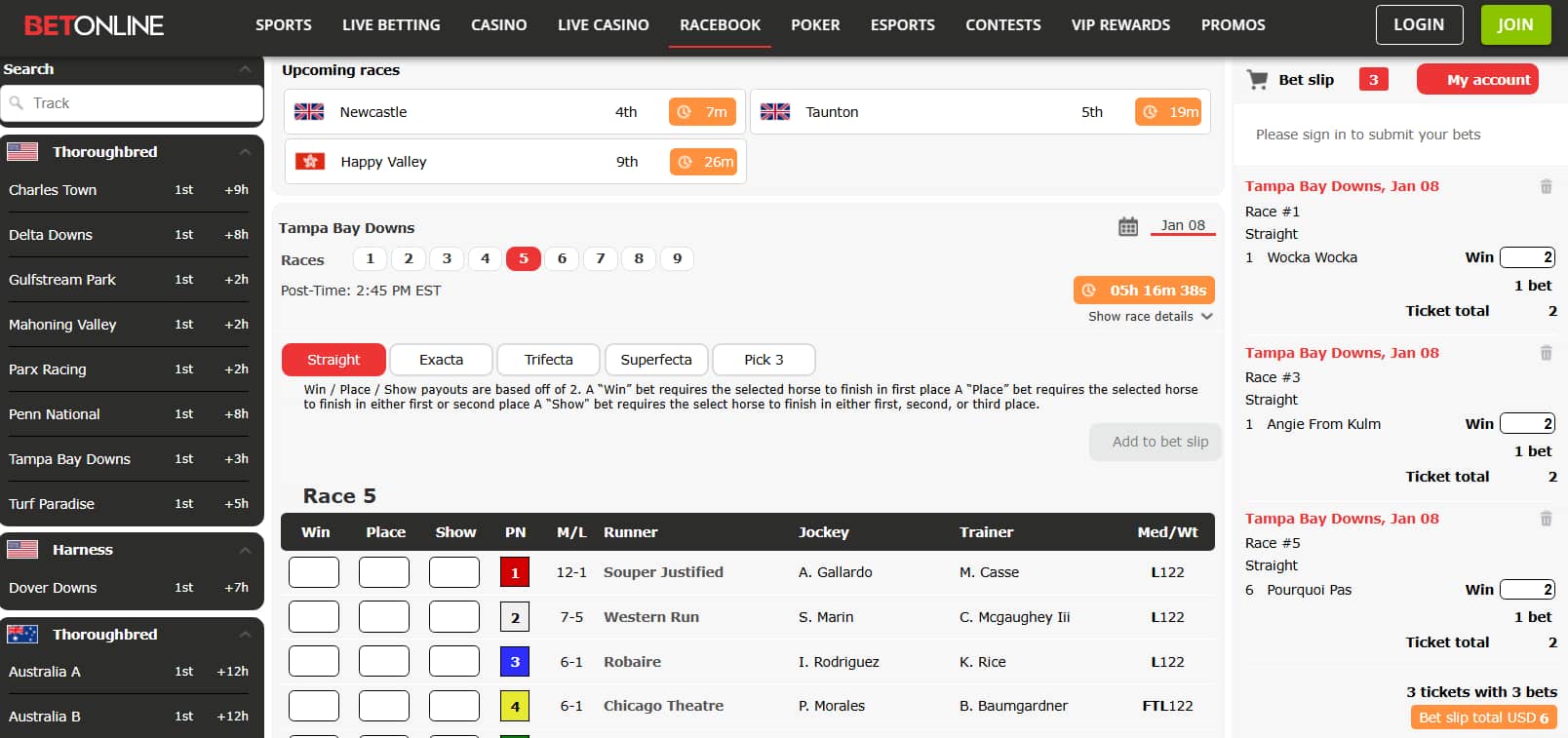Check the Place box for Western Run
The image size is (1568, 738).
tap(384, 617)
